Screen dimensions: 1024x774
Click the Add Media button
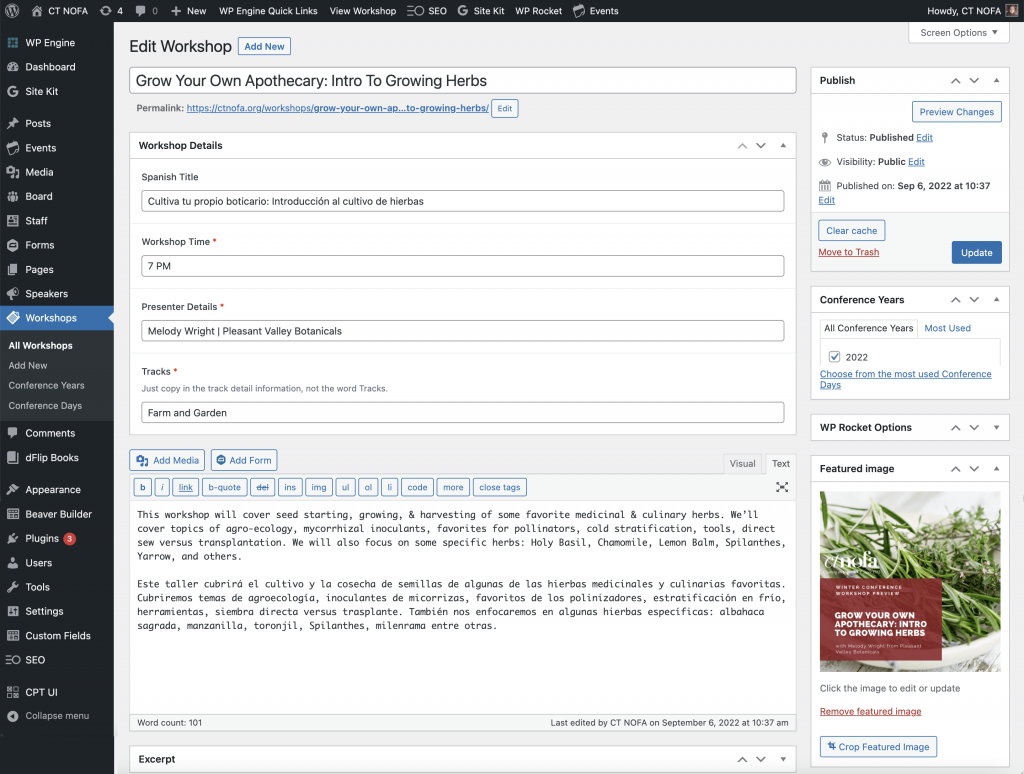tap(167, 460)
